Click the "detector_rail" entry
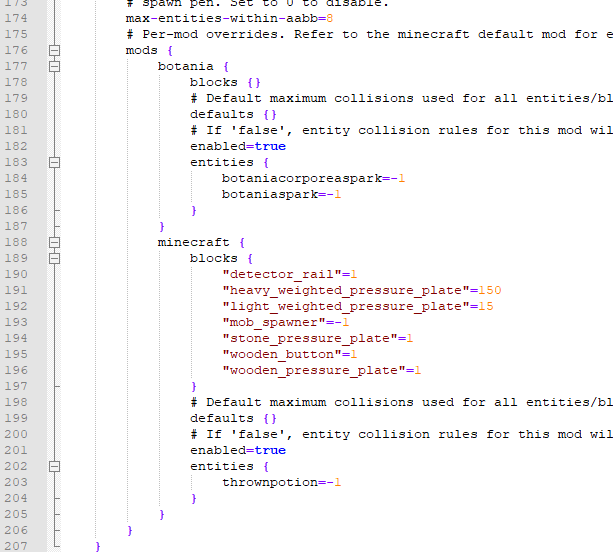Viewport: 613px width, 552px height. pyautogui.click(x=290, y=274)
